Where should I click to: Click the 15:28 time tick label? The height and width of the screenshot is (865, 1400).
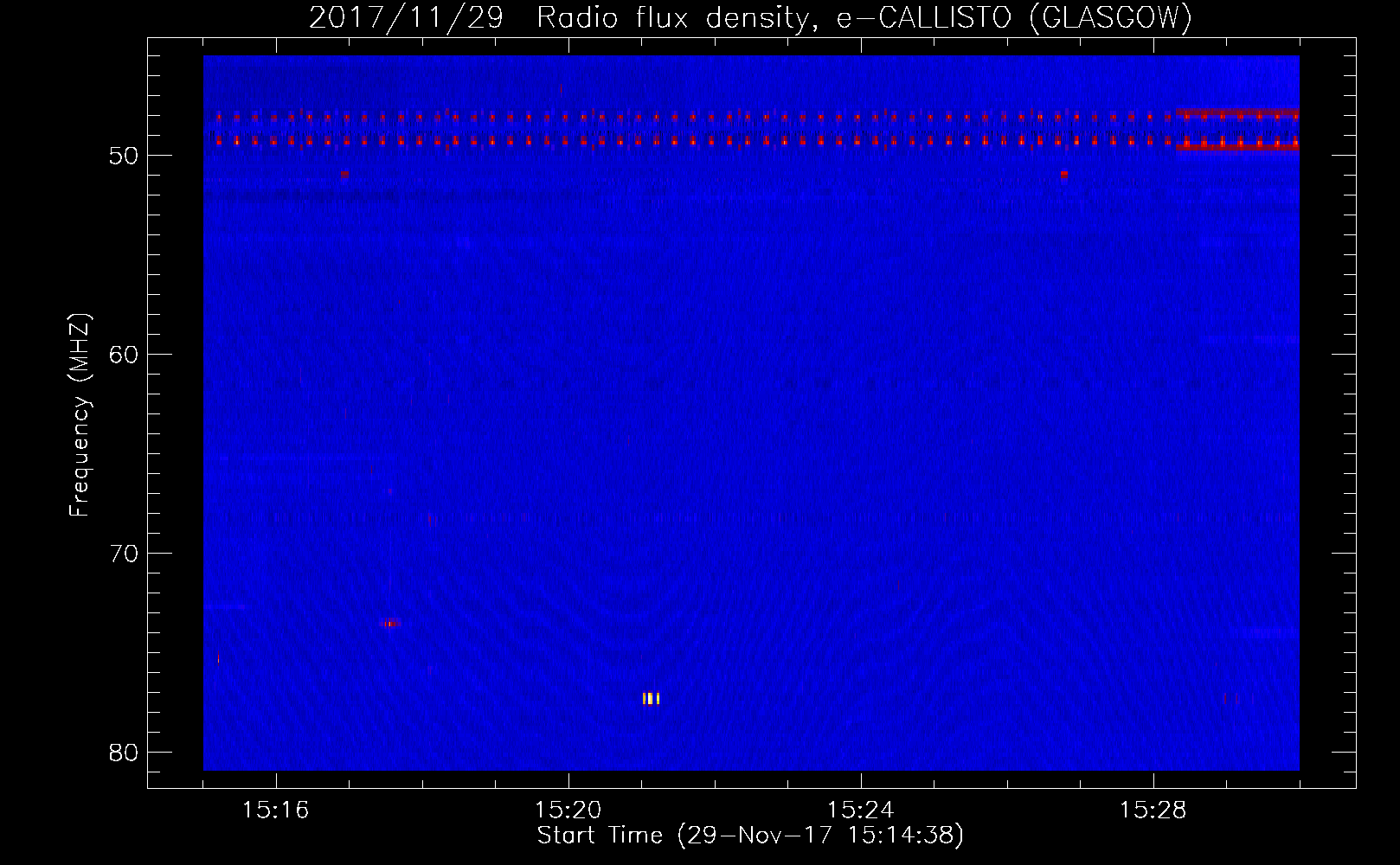tap(1153, 810)
